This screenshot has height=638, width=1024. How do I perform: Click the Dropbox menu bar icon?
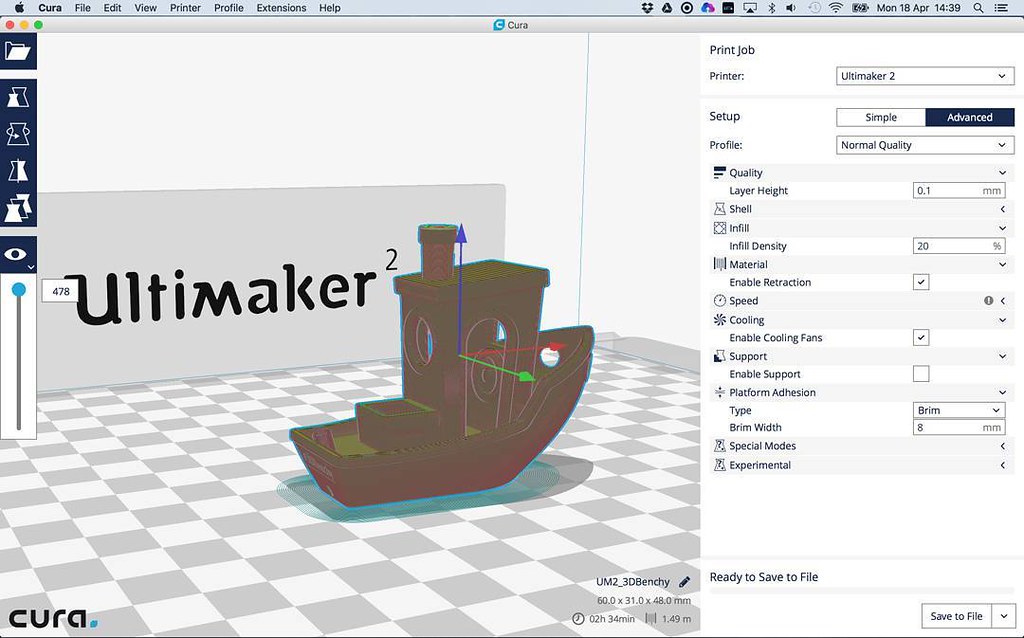(647, 8)
